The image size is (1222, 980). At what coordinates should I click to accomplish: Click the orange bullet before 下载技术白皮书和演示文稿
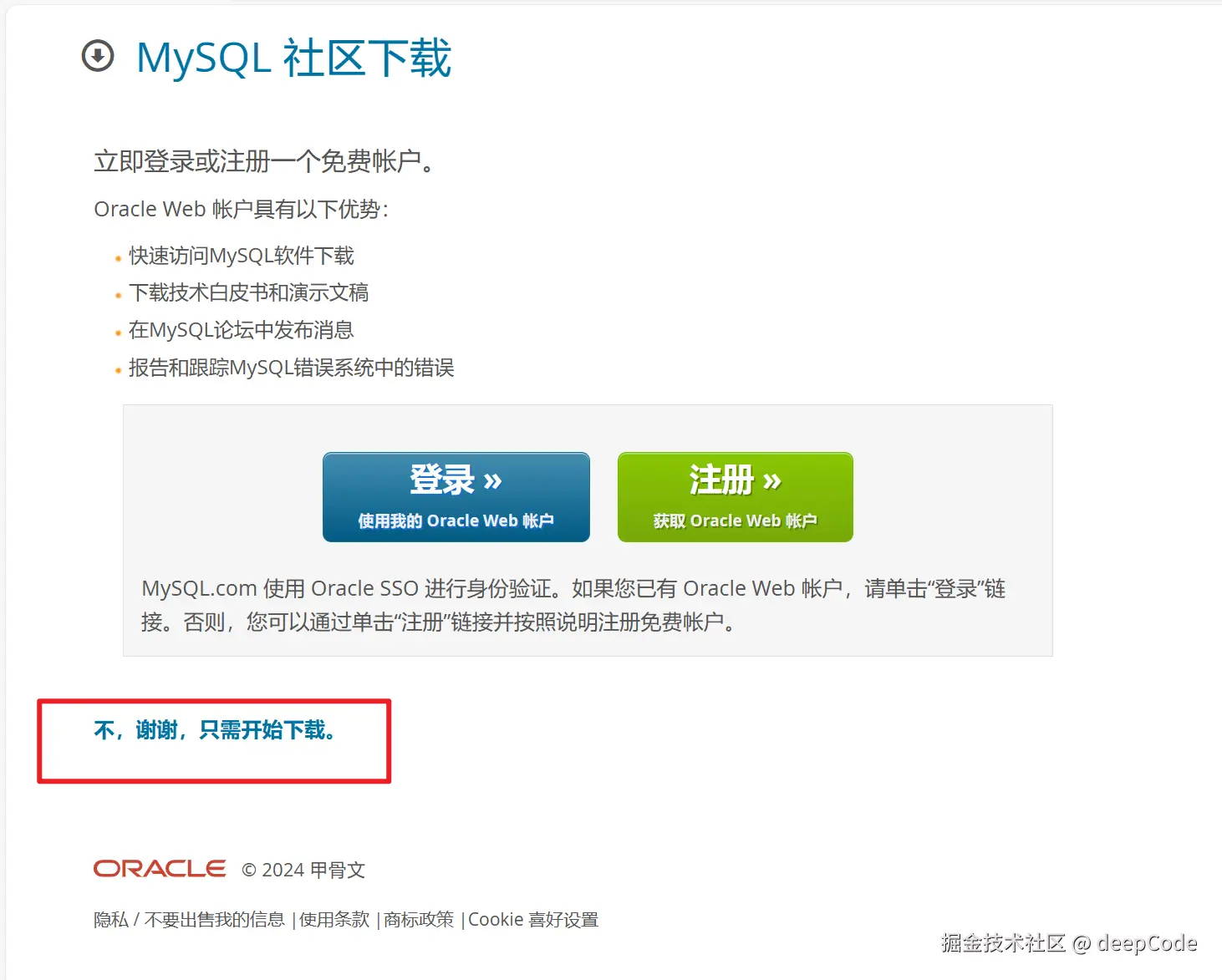(x=118, y=296)
